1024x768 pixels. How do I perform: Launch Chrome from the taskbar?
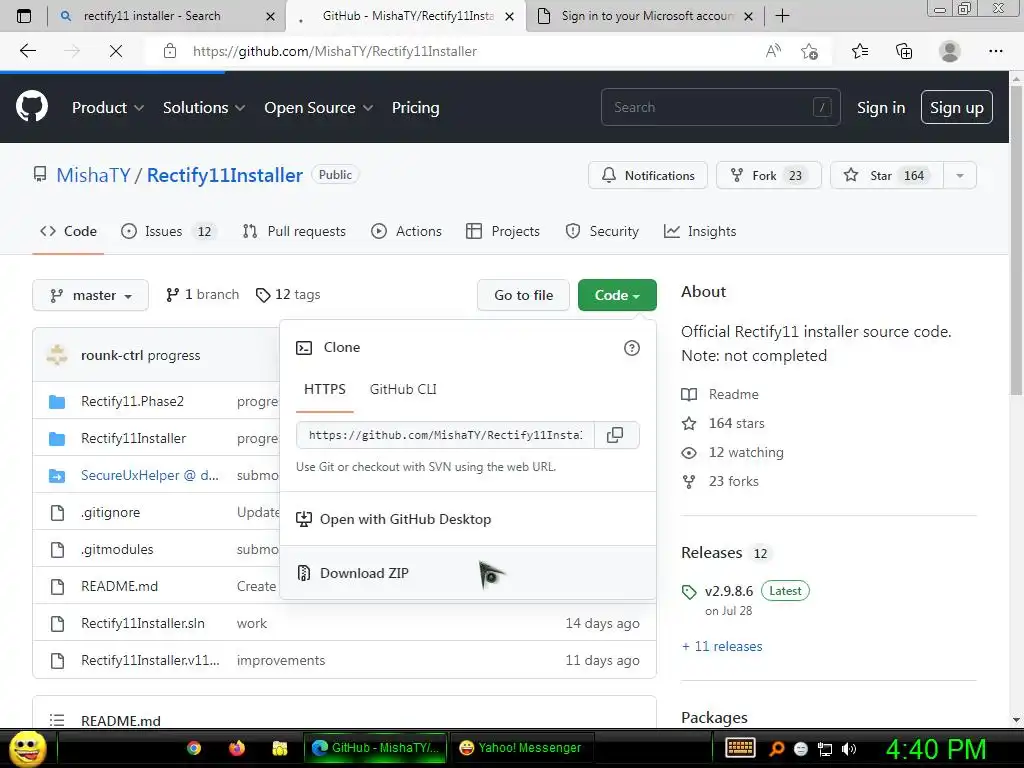194,748
